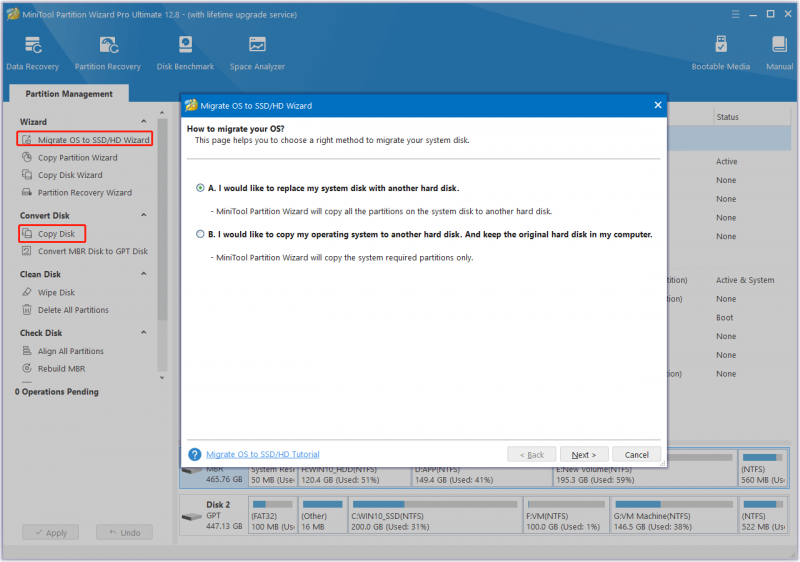Viewport: 800px width, 562px height.
Task: Open Disk Benchmark
Action: pos(185,54)
